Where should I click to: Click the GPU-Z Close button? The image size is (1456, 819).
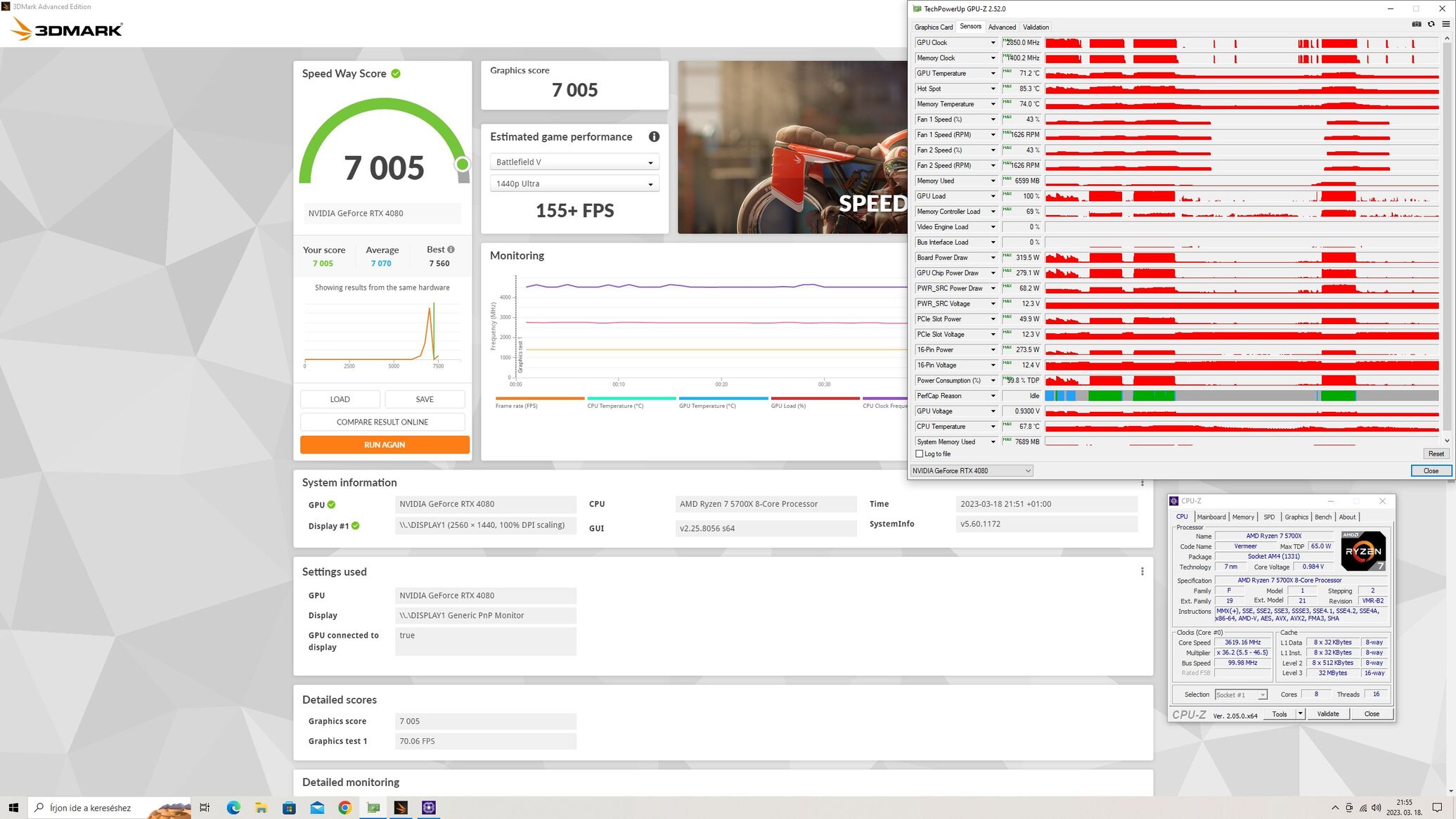click(x=1431, y=471)
